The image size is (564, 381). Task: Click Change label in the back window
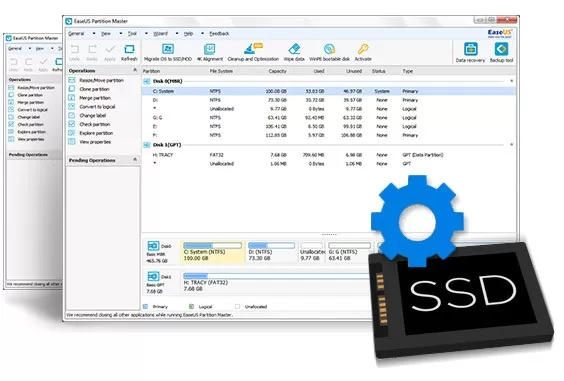[x=24, y=117]
